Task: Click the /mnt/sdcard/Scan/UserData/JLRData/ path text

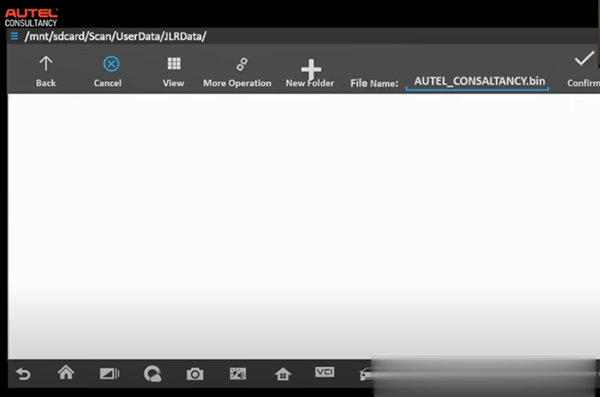Action: pos(115,36)
